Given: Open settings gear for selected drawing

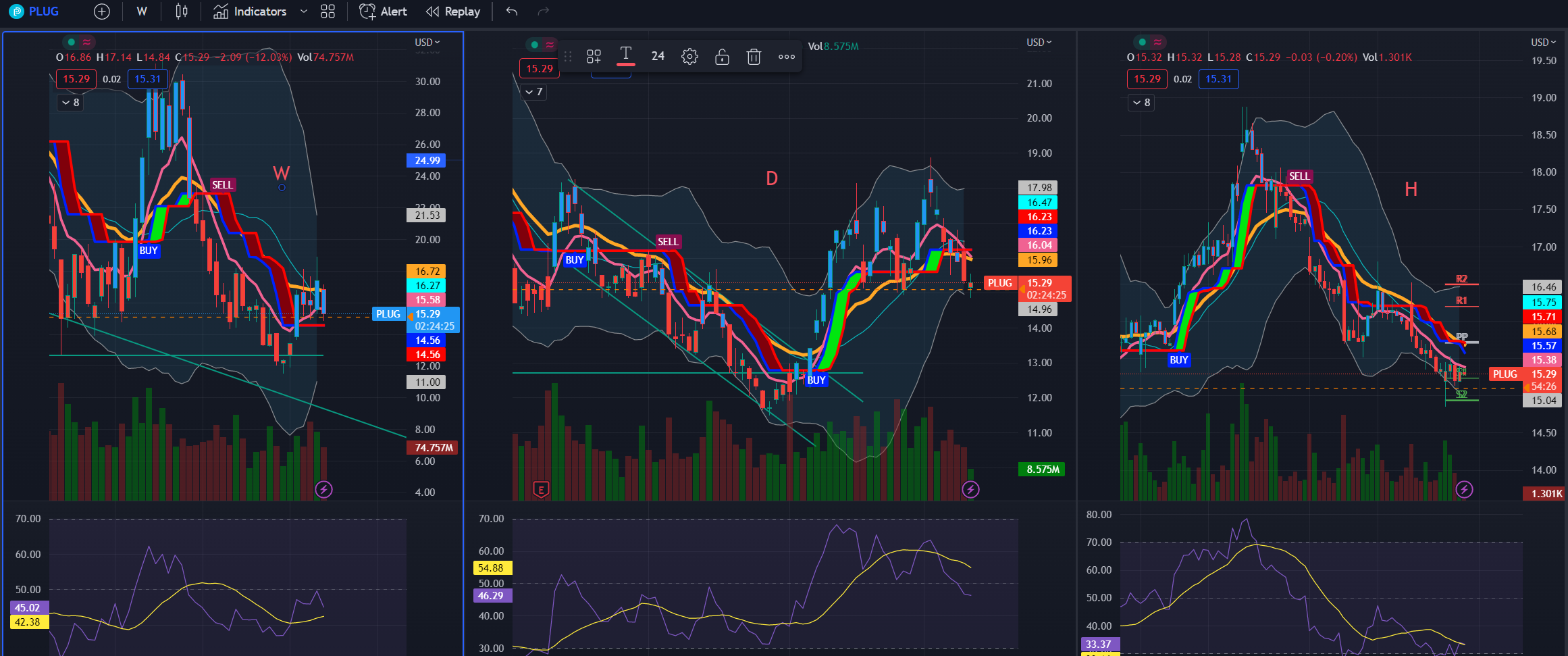Looking at the screenshot, I should (689, 57).
